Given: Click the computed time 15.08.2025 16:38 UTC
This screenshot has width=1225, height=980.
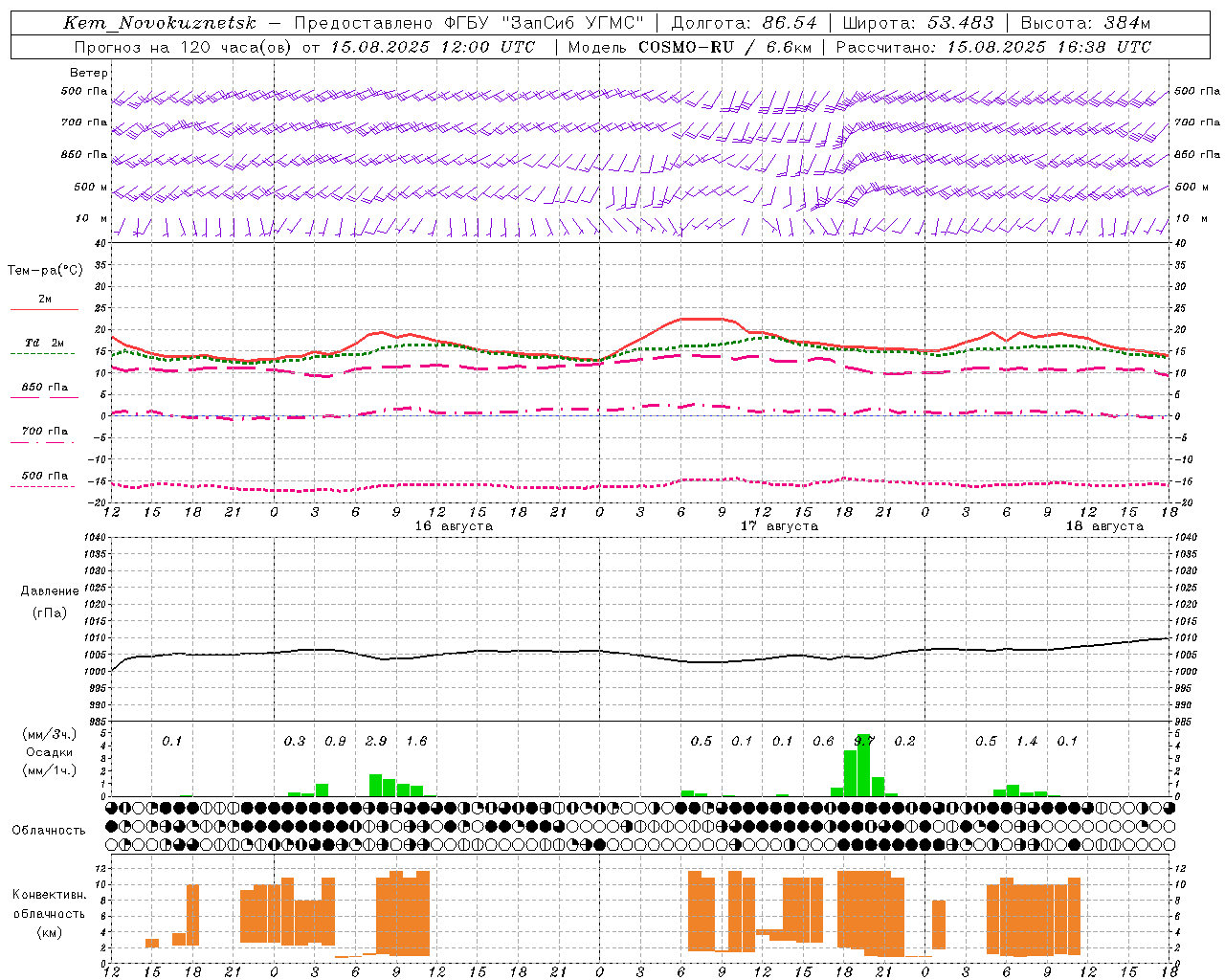Looking at the screenshot, I should (x=1049, y=47).
